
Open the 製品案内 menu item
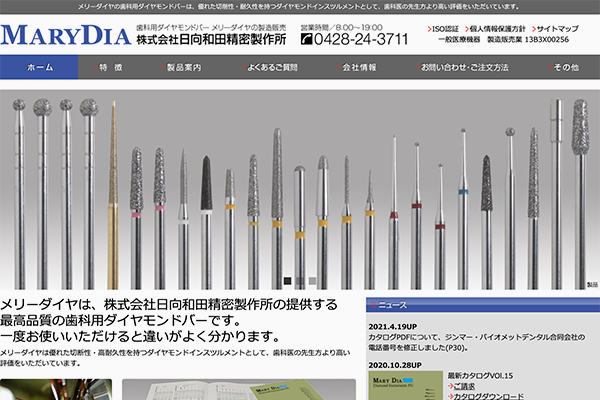click(181, 67)
